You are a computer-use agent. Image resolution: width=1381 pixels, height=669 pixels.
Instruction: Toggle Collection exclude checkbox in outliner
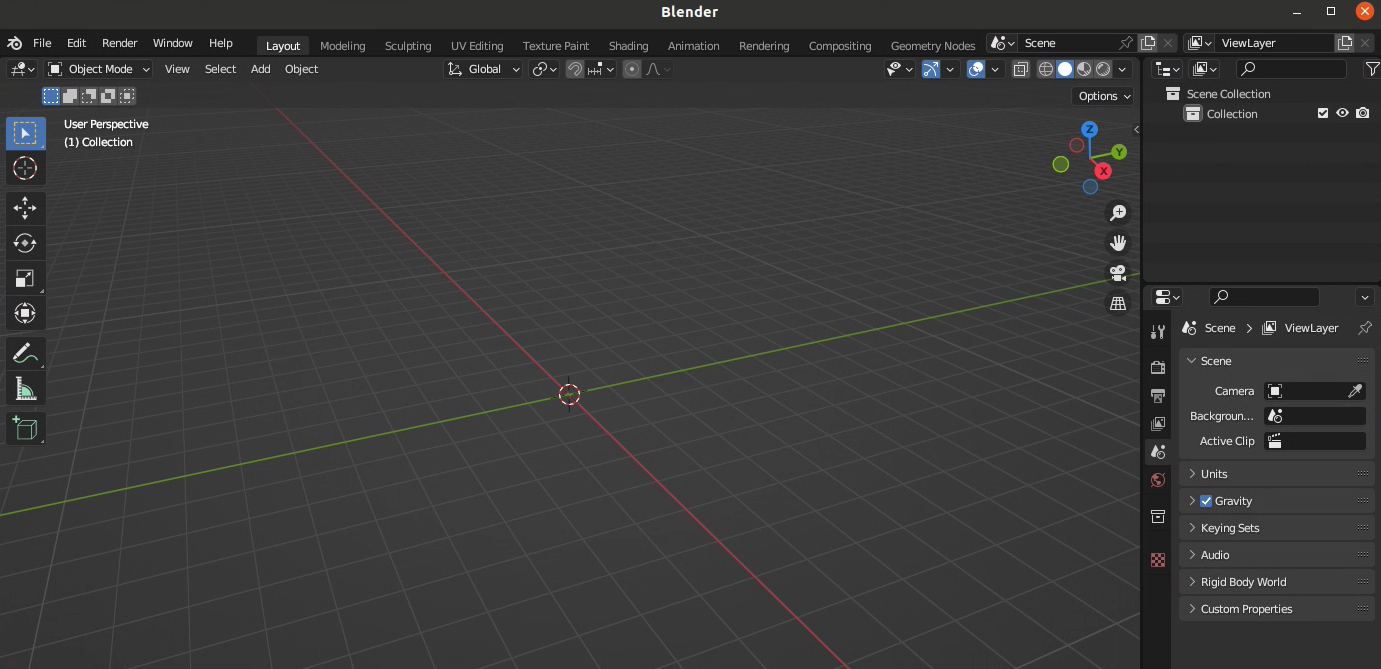1323,114
